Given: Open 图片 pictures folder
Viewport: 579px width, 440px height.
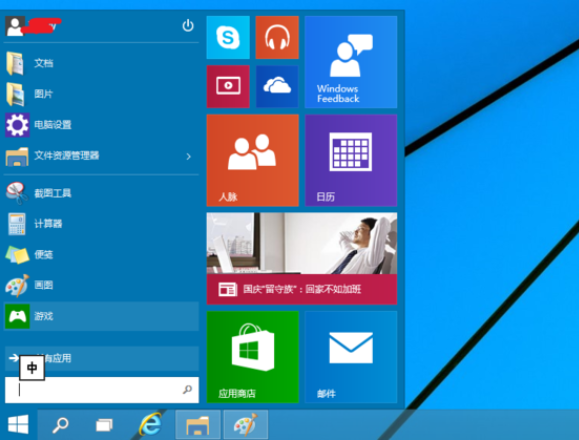Looking at the screenshot, I should 101,94.
